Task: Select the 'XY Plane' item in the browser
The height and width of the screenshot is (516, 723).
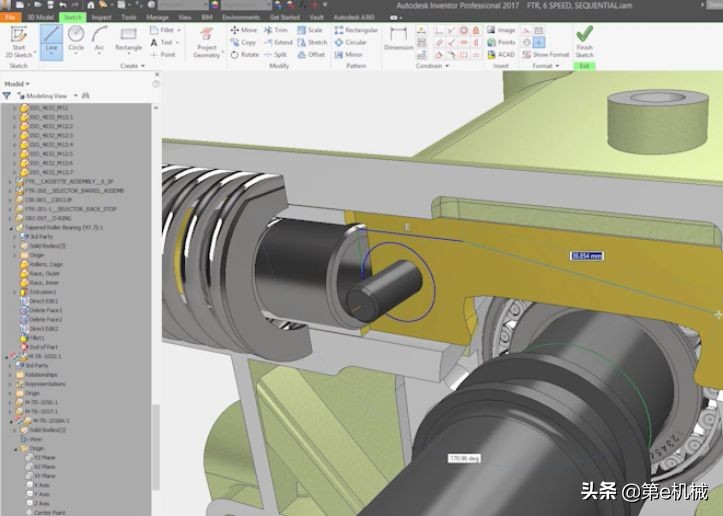Action: (x=41, y=476)
